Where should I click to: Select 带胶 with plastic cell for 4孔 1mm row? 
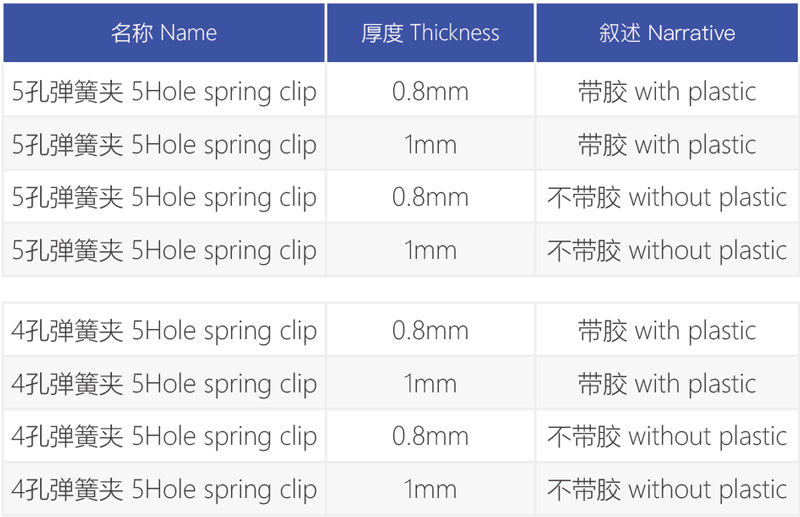(667, 383)
